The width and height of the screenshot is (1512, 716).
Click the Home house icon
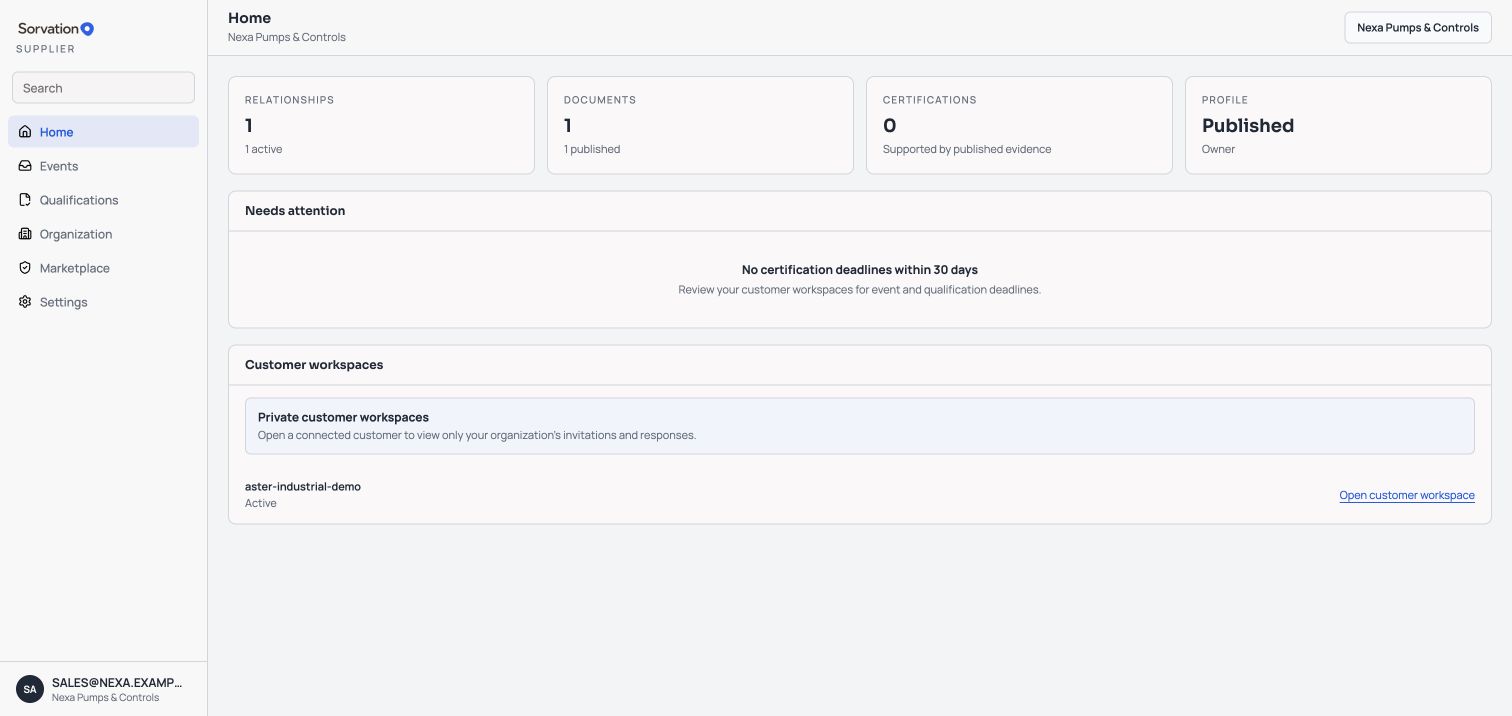tap(25, 132)
